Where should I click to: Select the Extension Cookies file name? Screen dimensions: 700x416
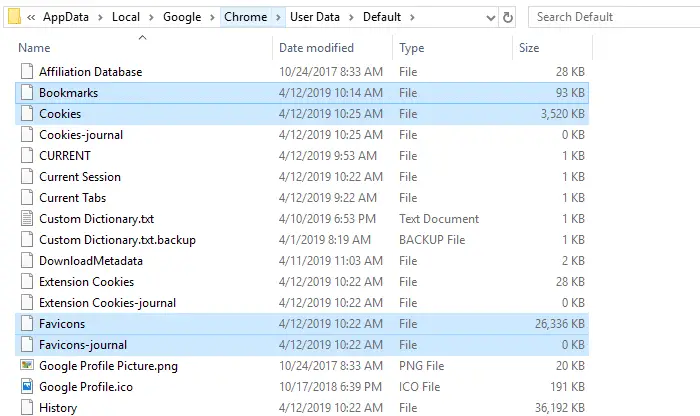(87, 282)
